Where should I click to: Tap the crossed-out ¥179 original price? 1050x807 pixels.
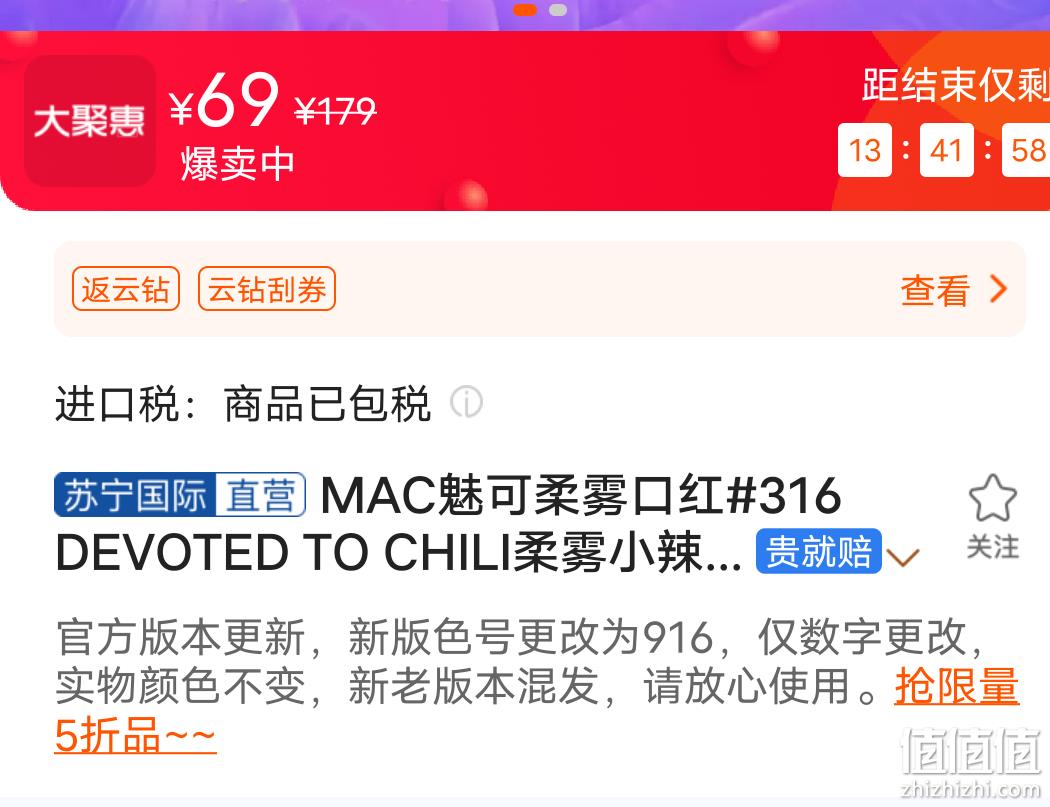pyautogui.click(x=335, y=111)
